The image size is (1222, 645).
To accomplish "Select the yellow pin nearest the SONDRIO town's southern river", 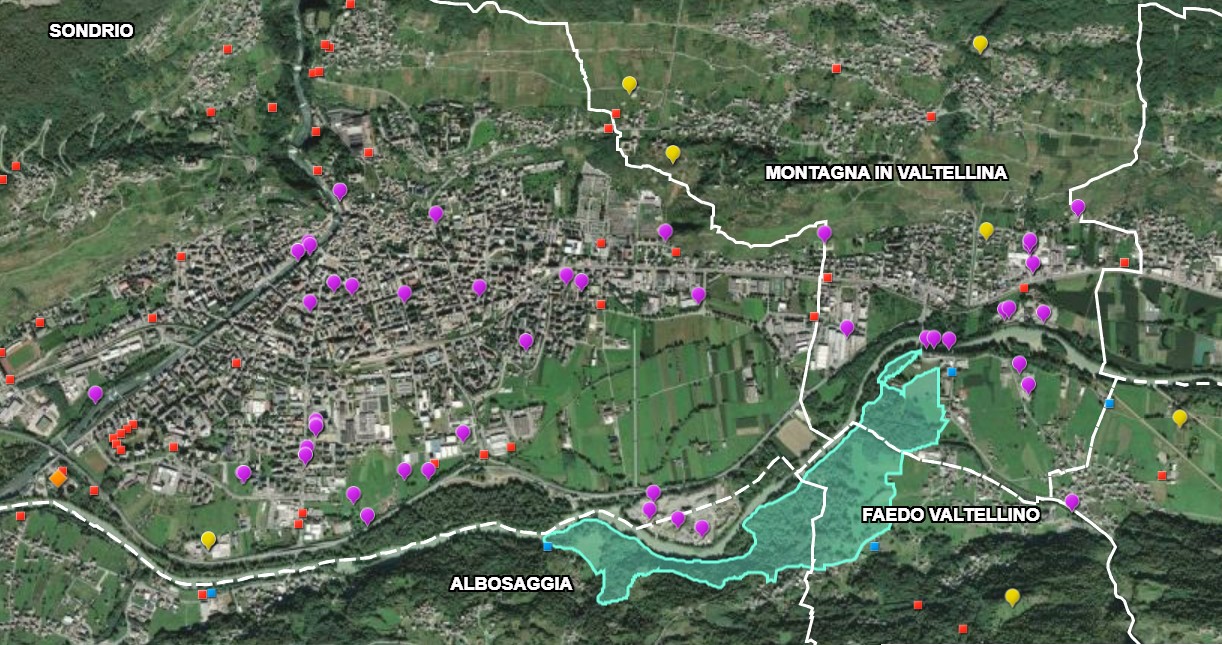I will point(208,539).
